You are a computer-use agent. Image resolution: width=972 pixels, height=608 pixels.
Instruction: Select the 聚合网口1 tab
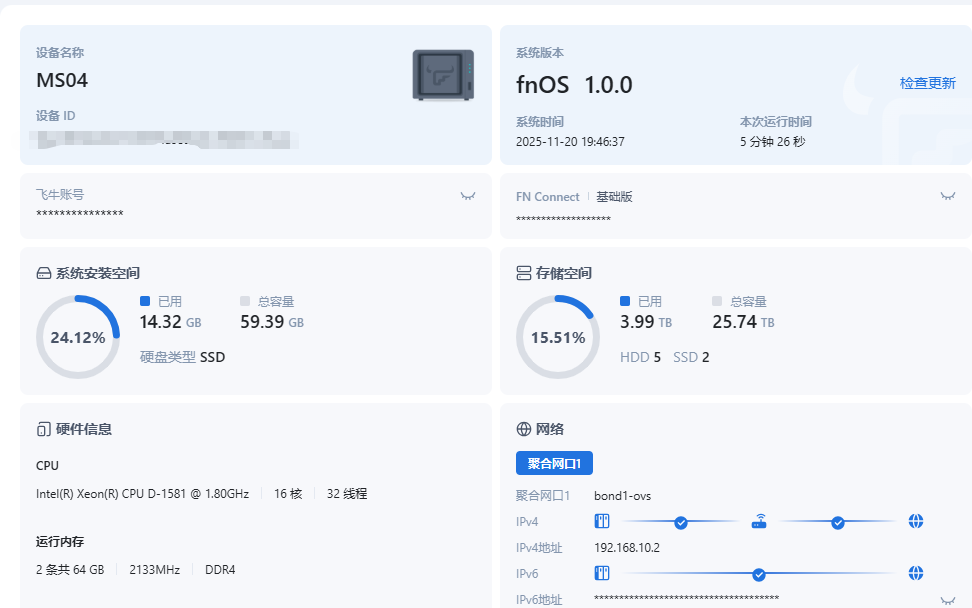(555, 463)
